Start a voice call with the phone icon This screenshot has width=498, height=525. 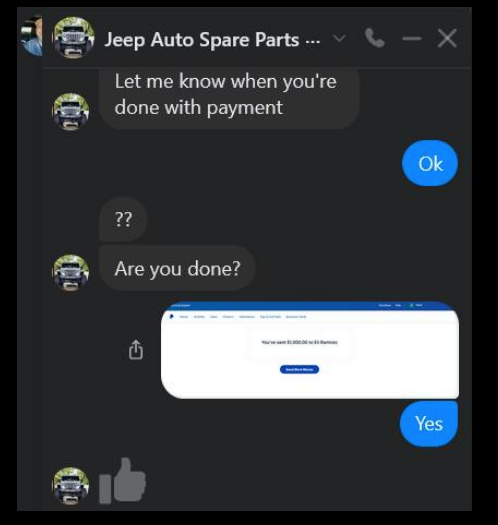tap(375, 38)
